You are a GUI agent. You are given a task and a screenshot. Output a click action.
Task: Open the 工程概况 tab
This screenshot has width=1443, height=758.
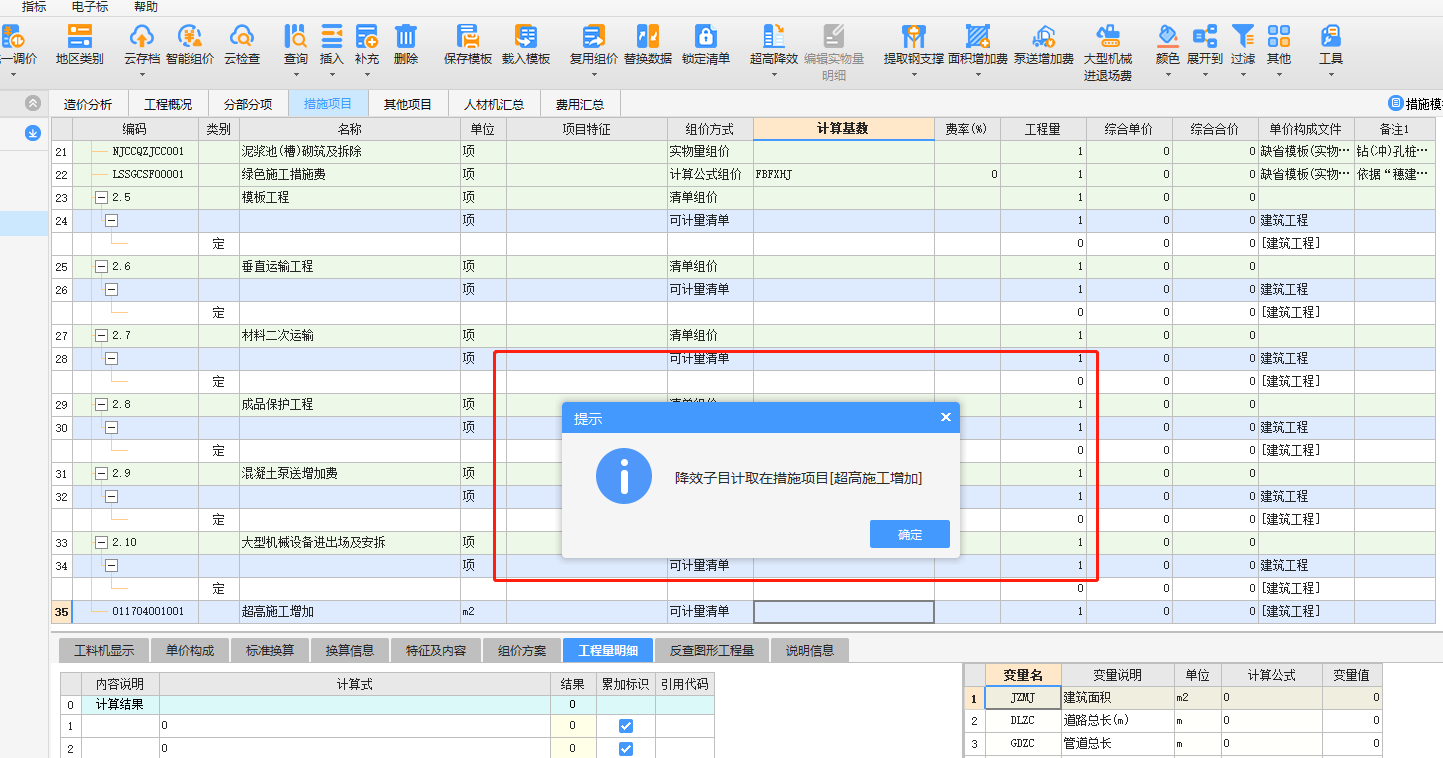[x=168, y=104]
